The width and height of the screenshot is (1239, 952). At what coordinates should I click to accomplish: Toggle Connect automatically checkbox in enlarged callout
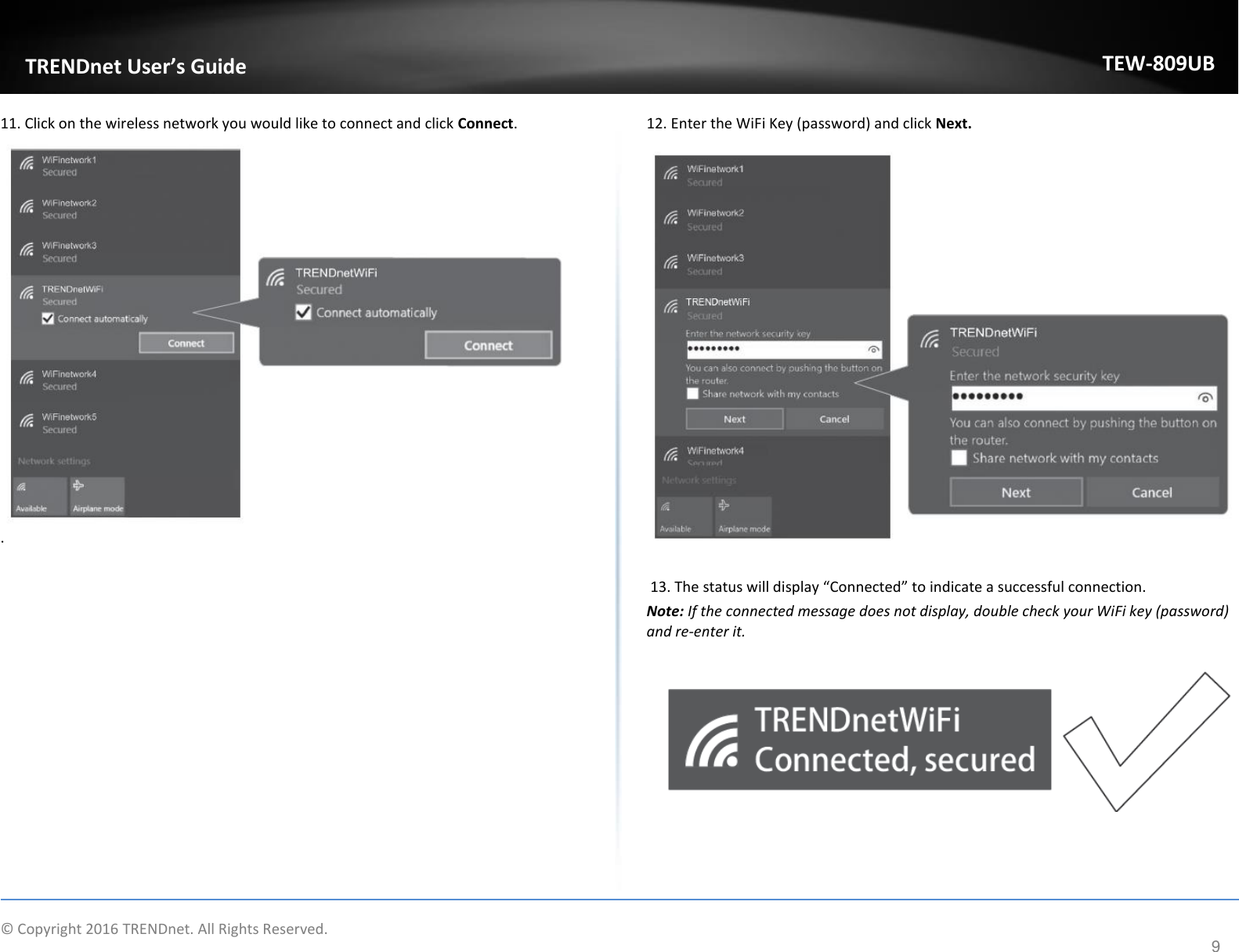303,312
